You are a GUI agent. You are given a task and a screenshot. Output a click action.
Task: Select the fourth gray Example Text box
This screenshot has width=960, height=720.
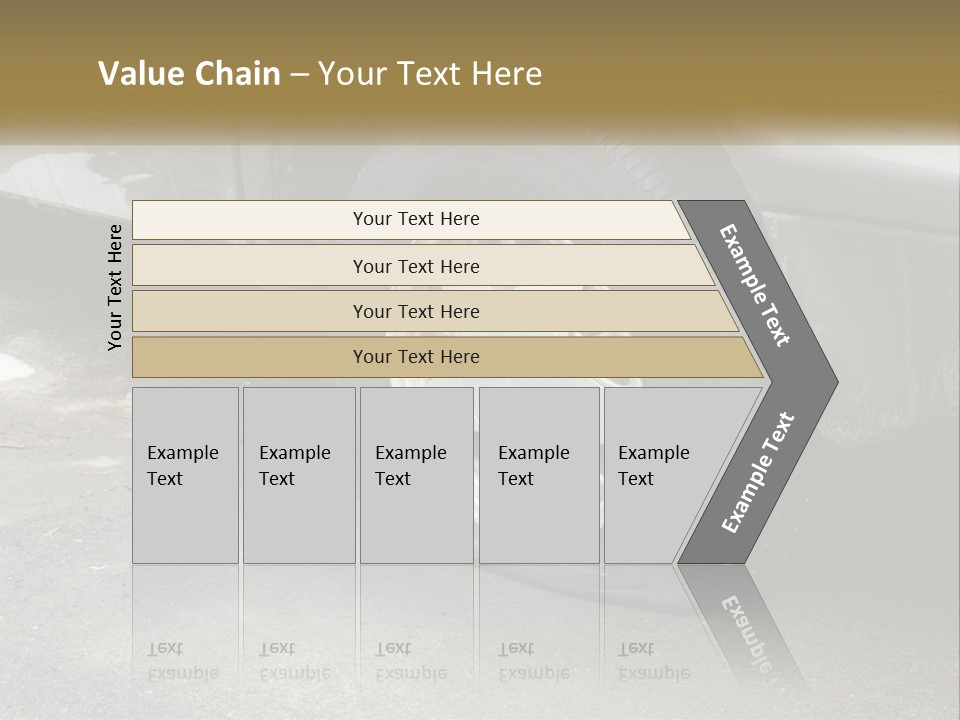coord(539,475)
